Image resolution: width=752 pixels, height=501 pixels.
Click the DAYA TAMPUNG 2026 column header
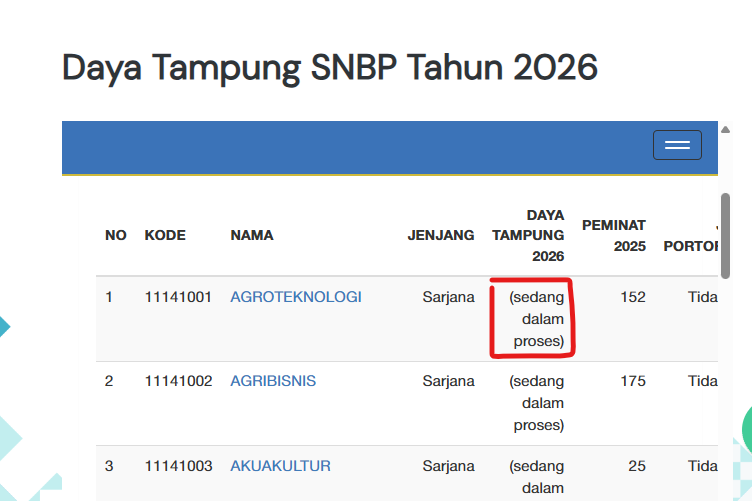[528, 235]
